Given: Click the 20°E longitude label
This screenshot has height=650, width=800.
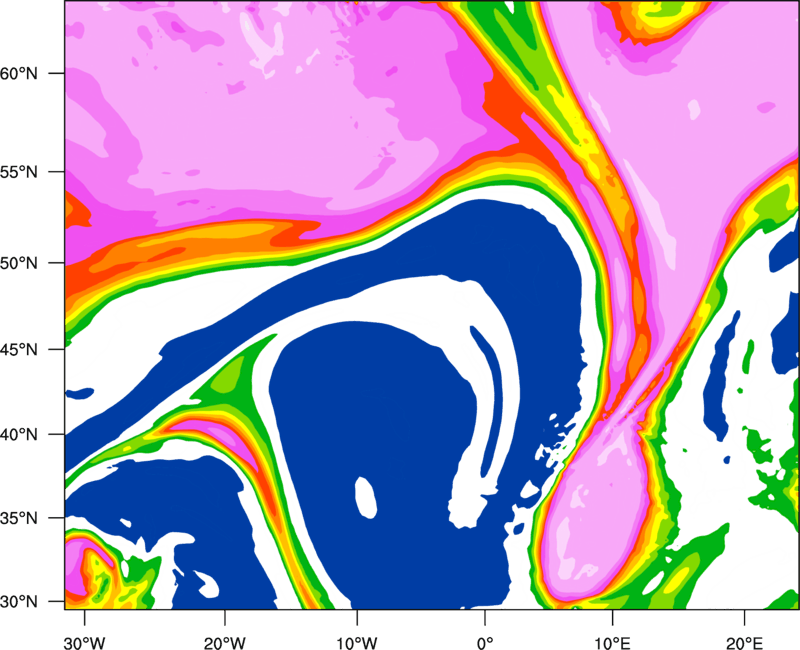Looking at the screenshot, I should tap(744, 643).
